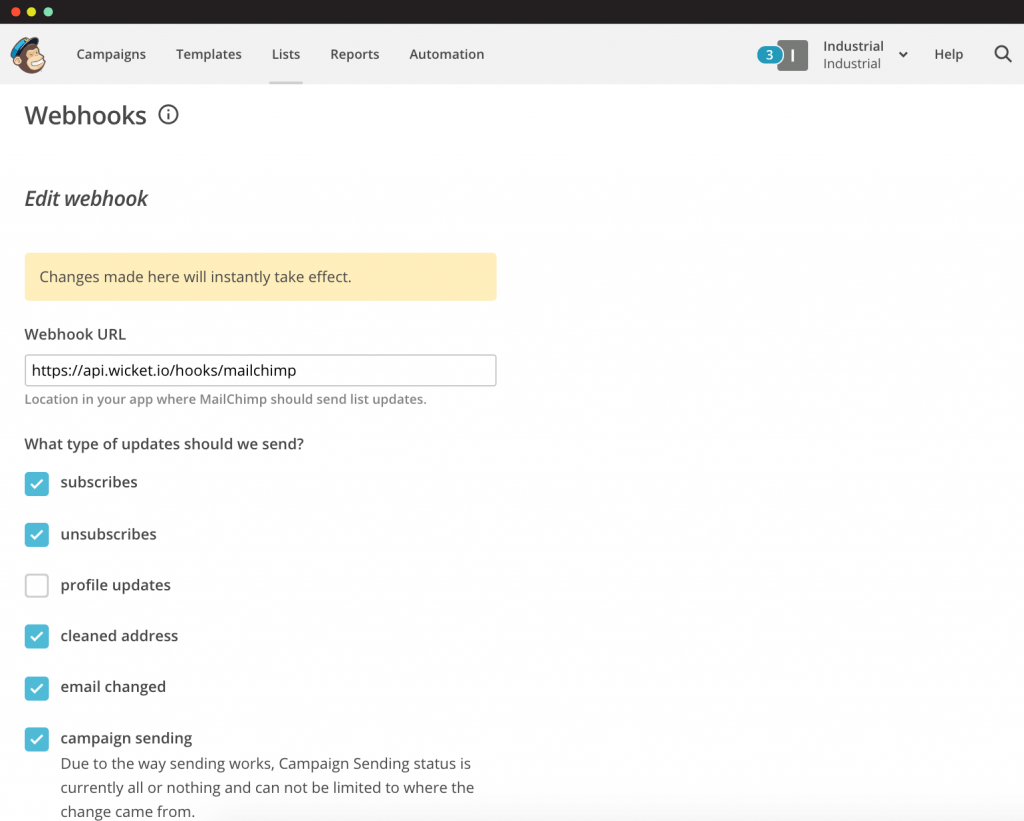
Task: Select the Lists tab
Action: click(286, 54)
